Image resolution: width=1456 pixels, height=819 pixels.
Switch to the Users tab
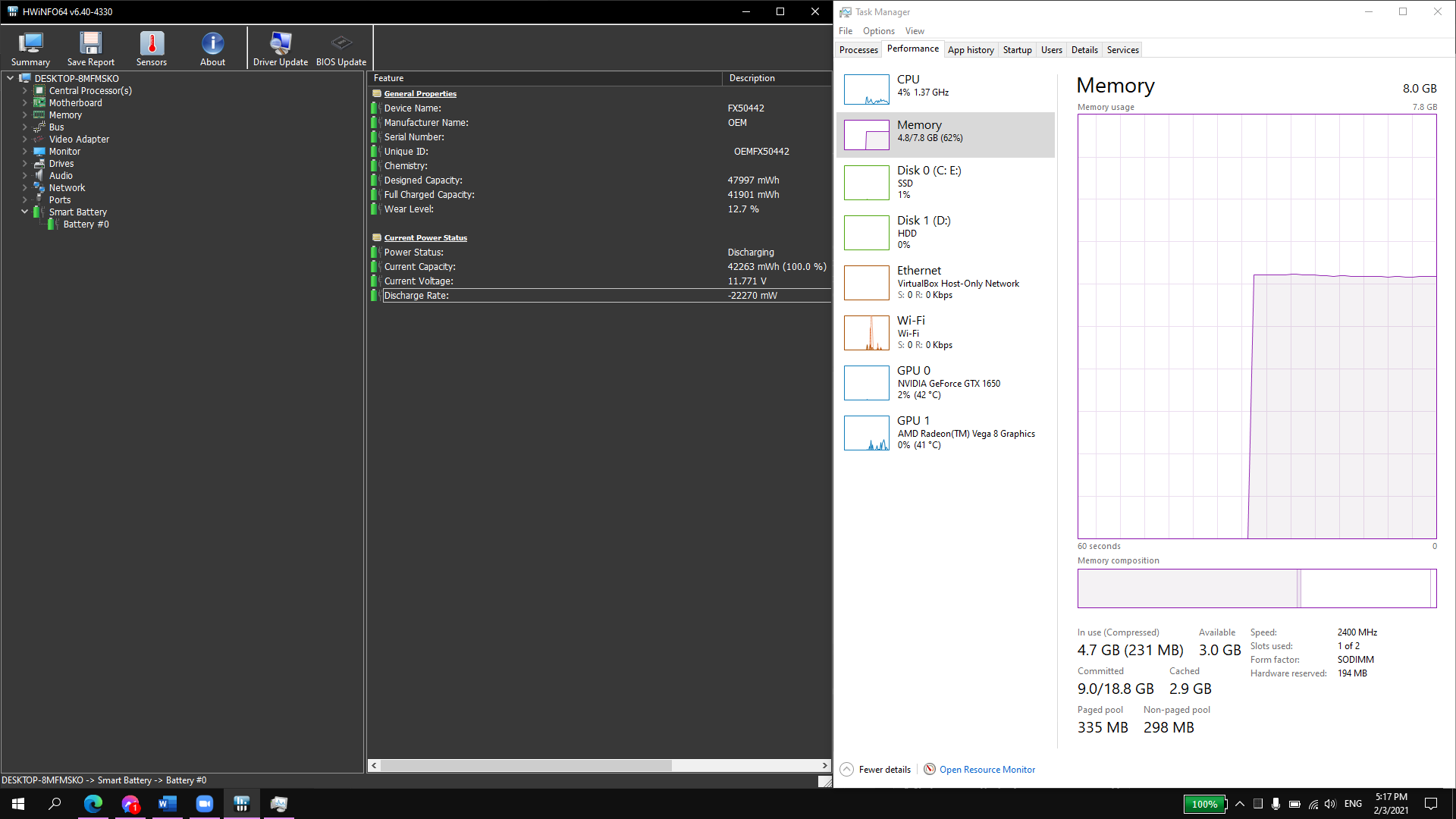click(x=1051, y=50)
